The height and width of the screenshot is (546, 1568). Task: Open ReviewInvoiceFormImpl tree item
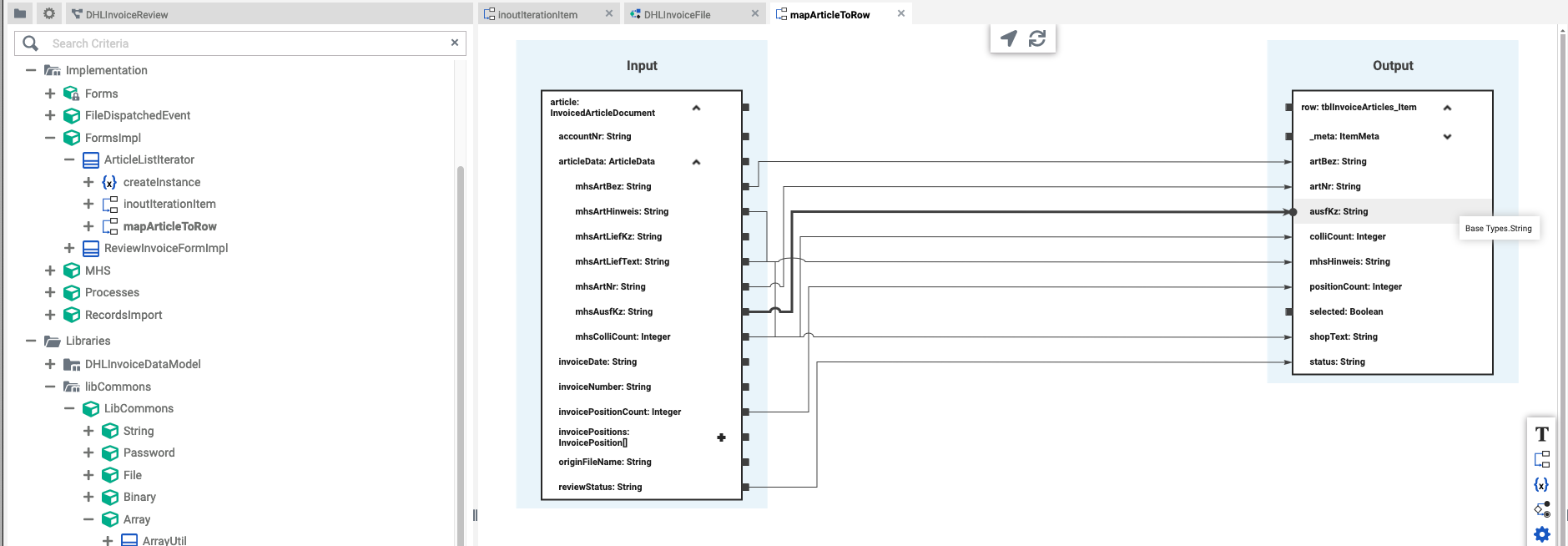click(165, 248)
